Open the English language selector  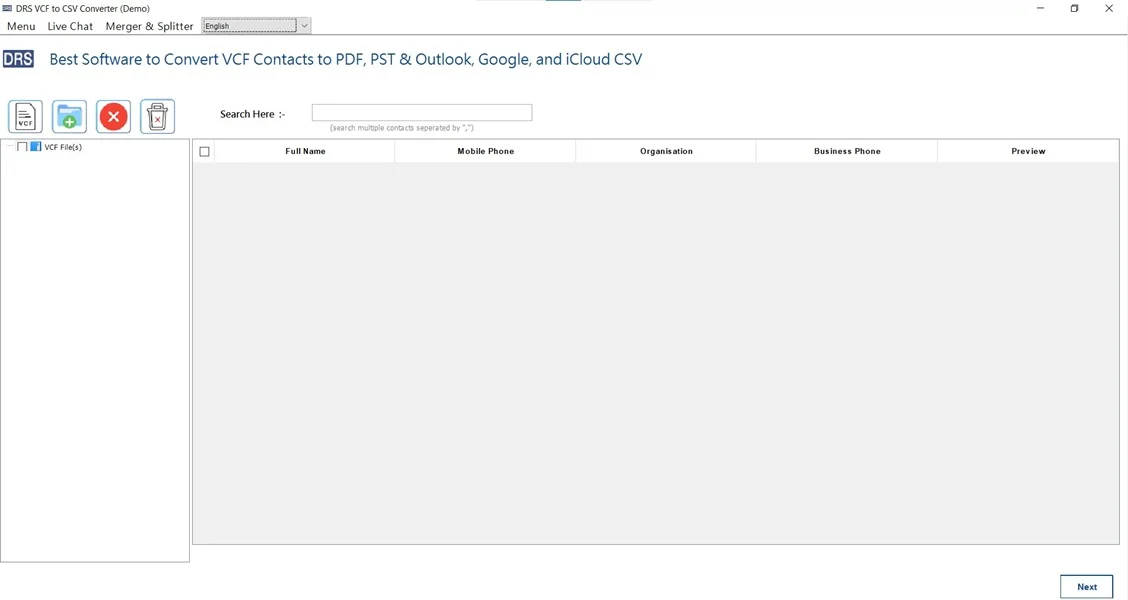pos(251,25)
